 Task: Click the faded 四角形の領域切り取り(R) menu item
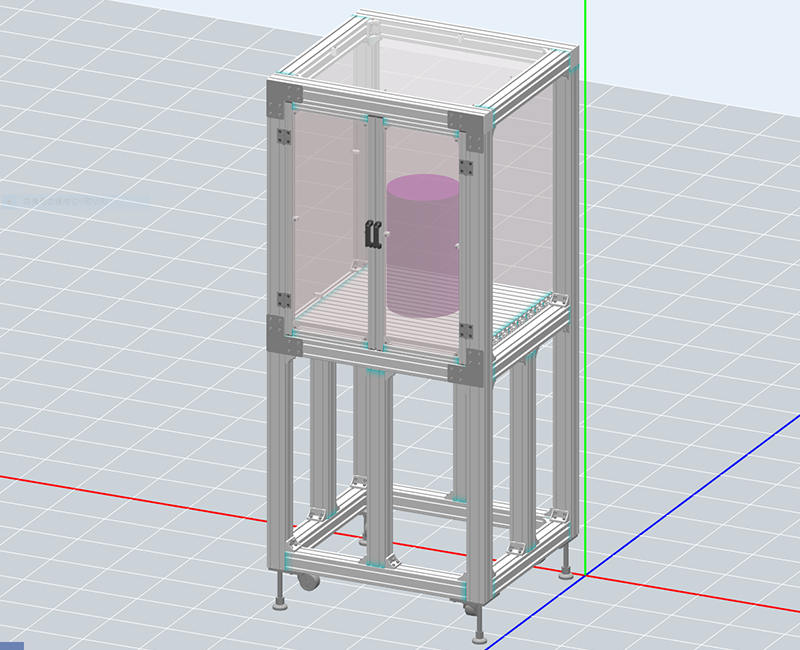(x=60, y=200)
